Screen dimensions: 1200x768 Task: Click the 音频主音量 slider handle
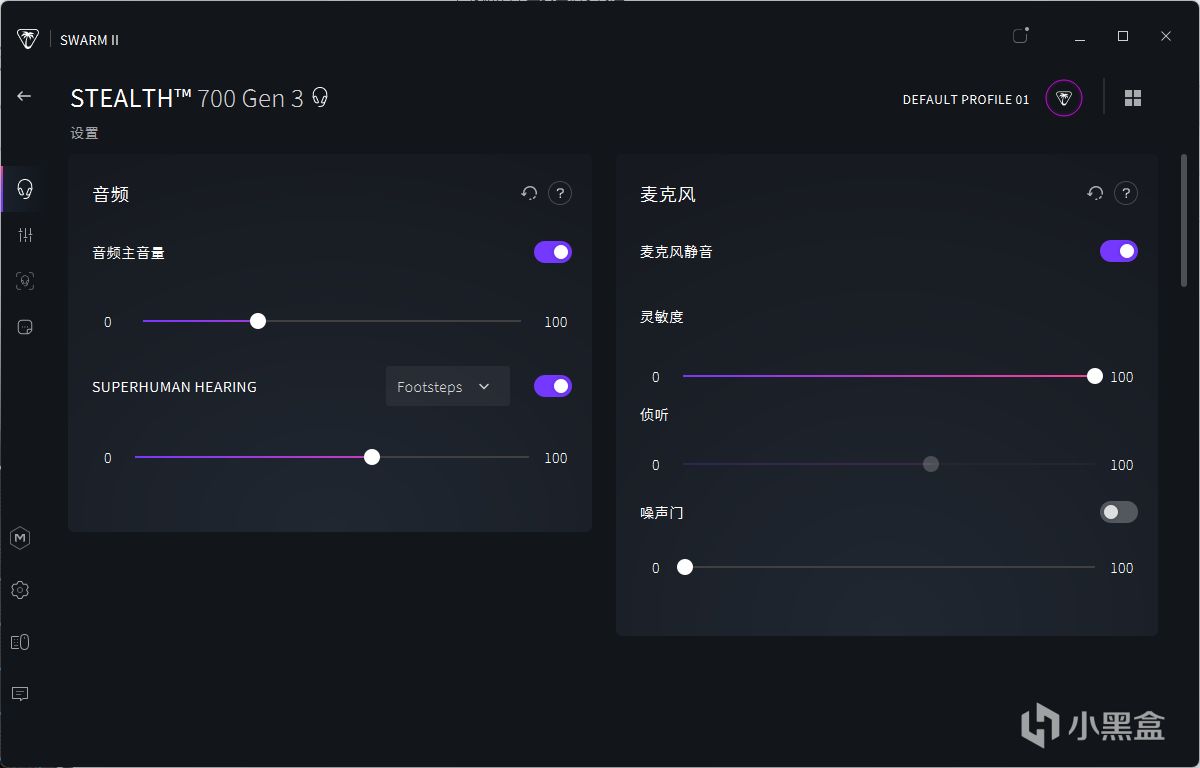pos(258,321)
